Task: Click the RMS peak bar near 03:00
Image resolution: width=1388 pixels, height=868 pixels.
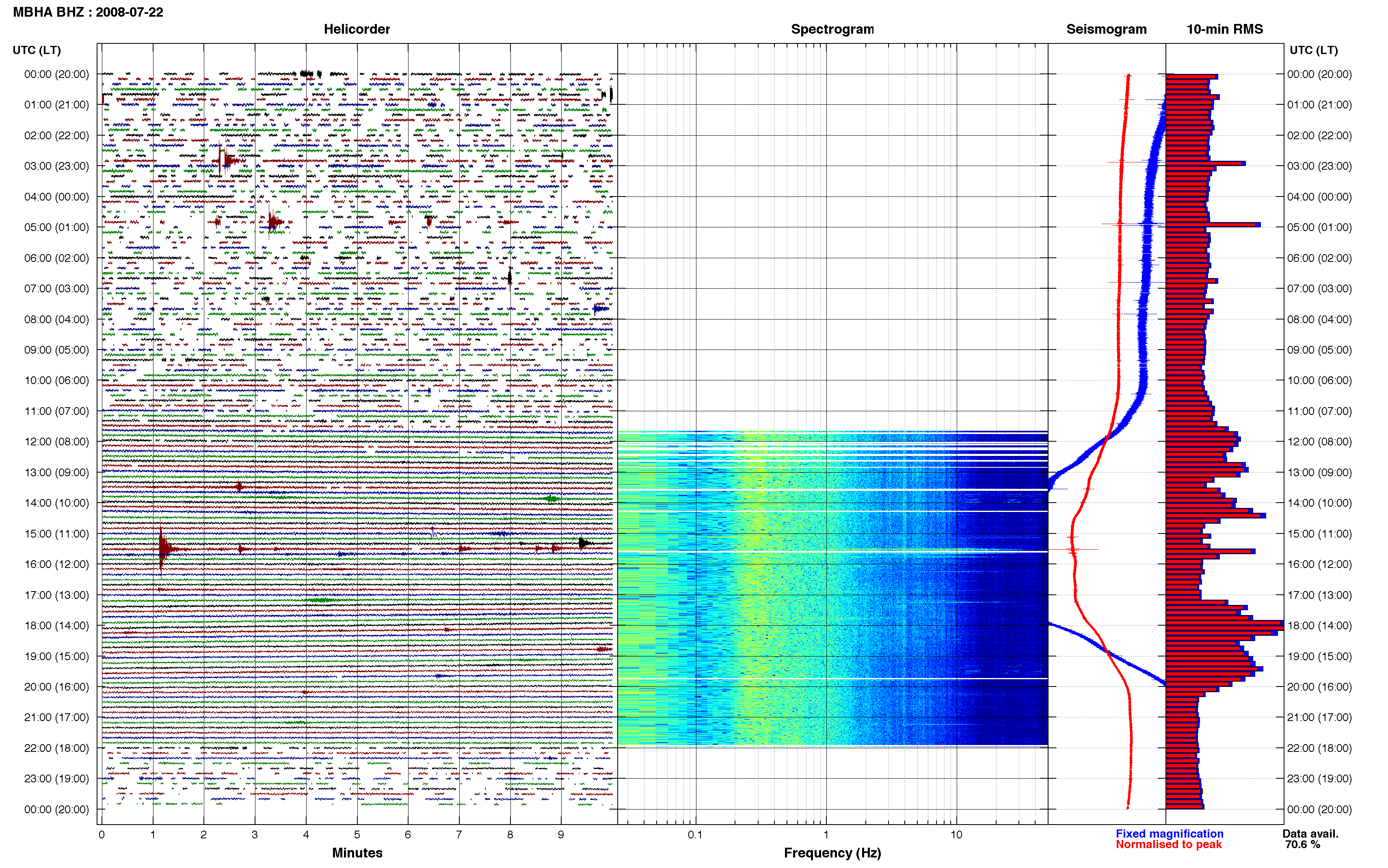Action: point(1205,164)
